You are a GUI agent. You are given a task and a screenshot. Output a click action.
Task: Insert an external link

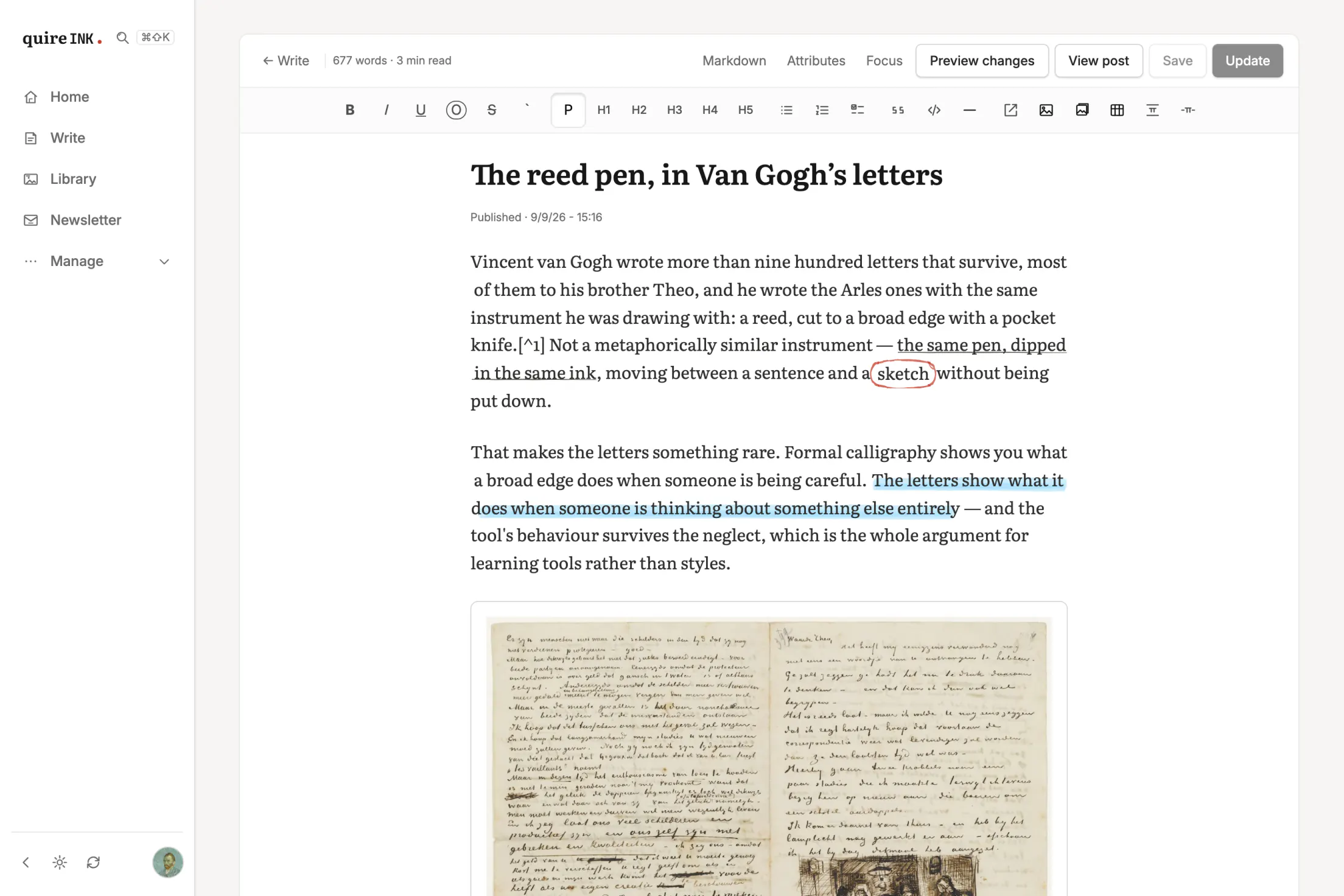pos(1010,110)
